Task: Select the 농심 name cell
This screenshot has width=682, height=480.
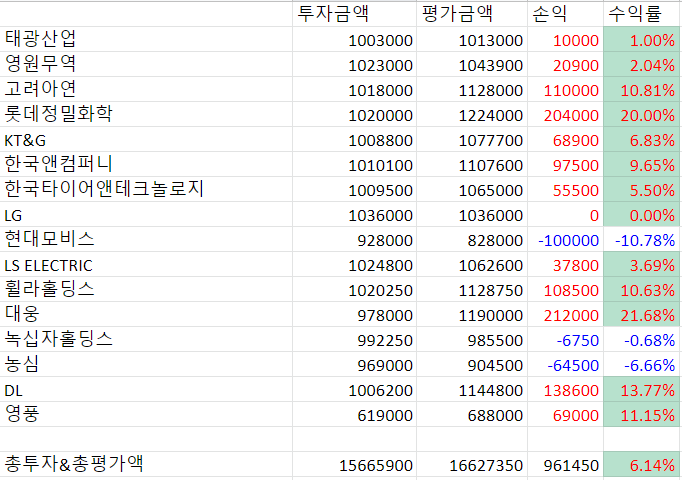Action: tap(146, 364)
